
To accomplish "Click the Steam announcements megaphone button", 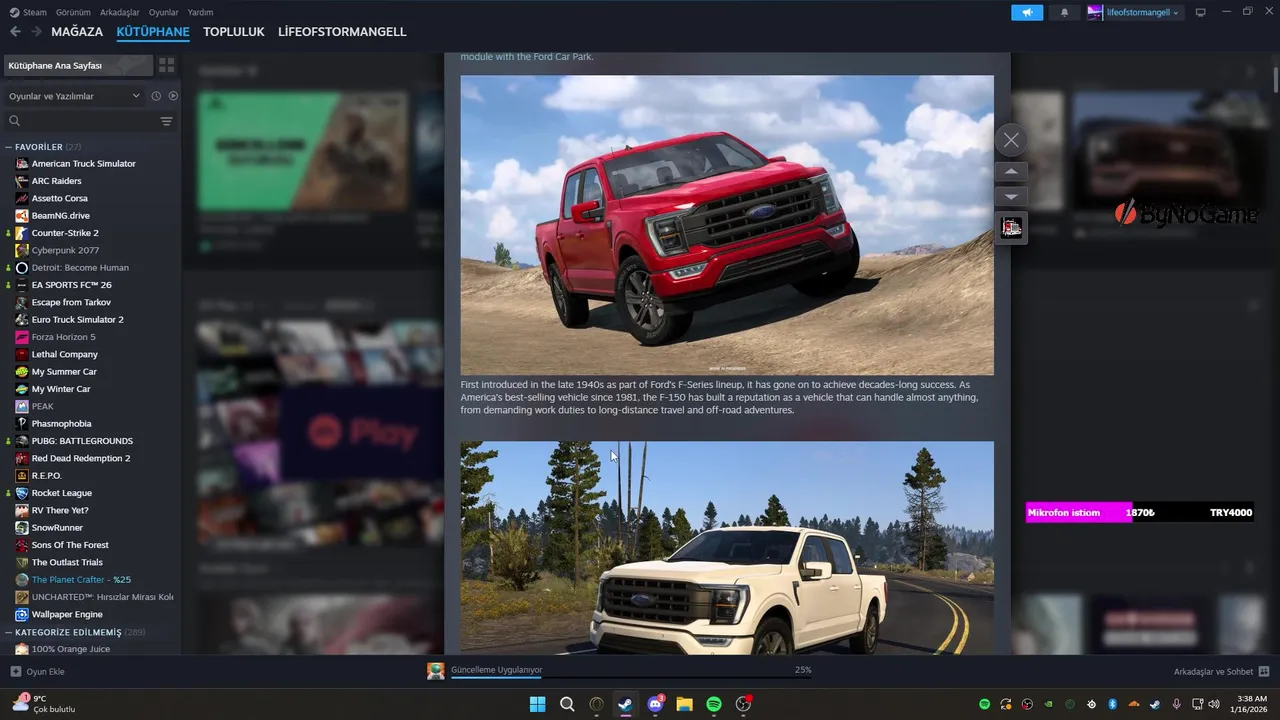I will [x=1027, y=12].
